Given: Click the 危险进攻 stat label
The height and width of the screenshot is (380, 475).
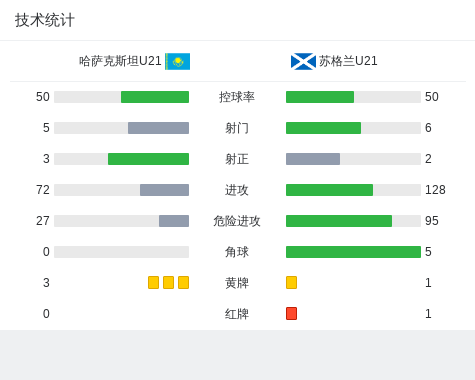Looking at the screenshot, I should click(237, 221).
